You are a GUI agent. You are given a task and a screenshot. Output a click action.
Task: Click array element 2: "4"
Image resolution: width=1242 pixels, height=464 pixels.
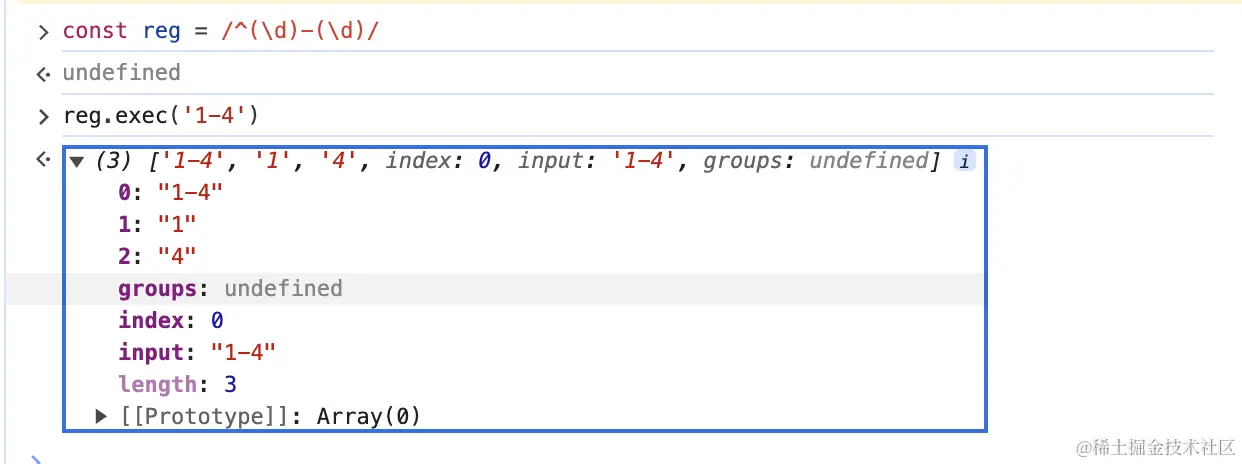click(157, 257)
